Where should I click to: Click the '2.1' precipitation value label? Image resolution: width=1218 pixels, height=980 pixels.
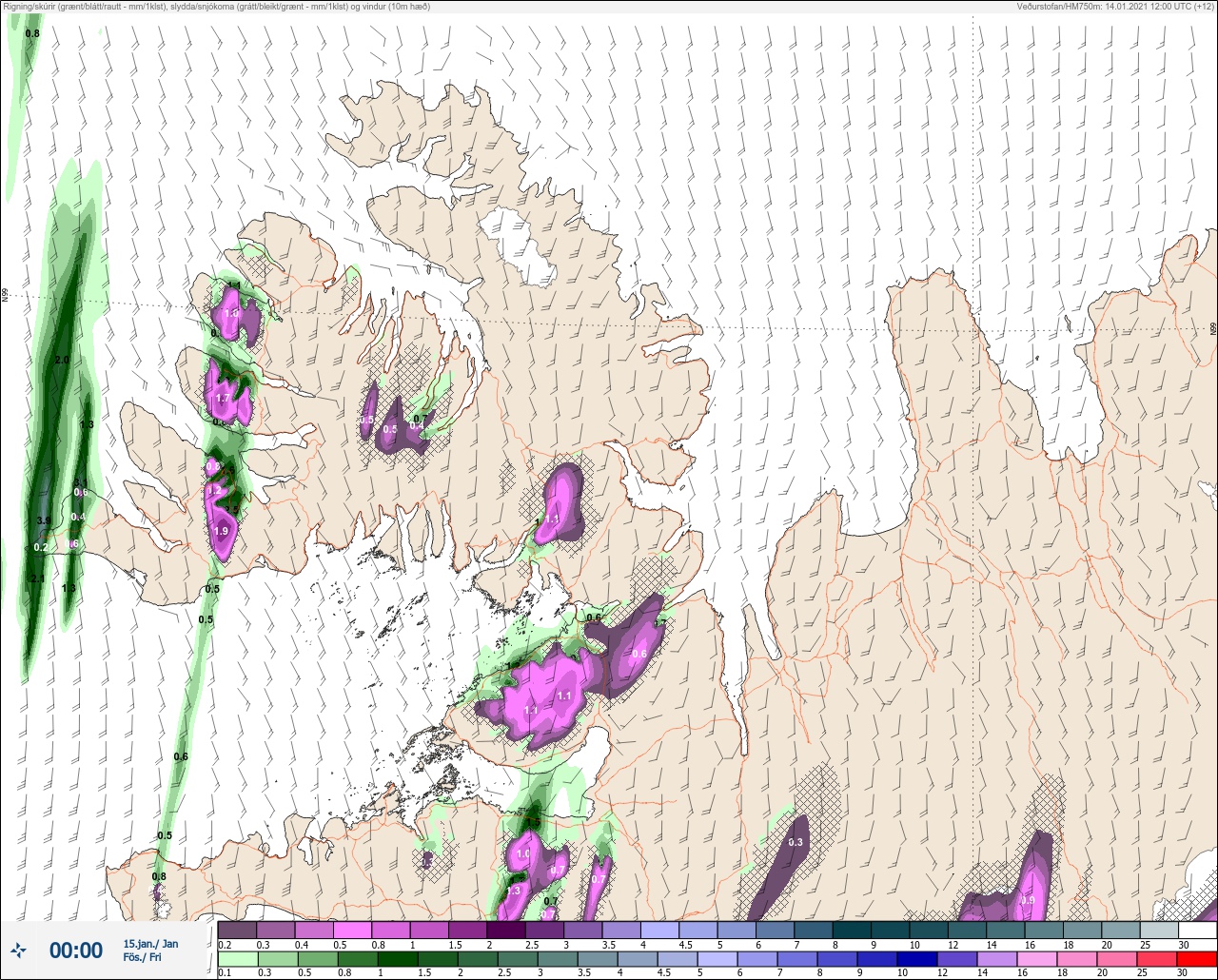click(x=38, y=578)
